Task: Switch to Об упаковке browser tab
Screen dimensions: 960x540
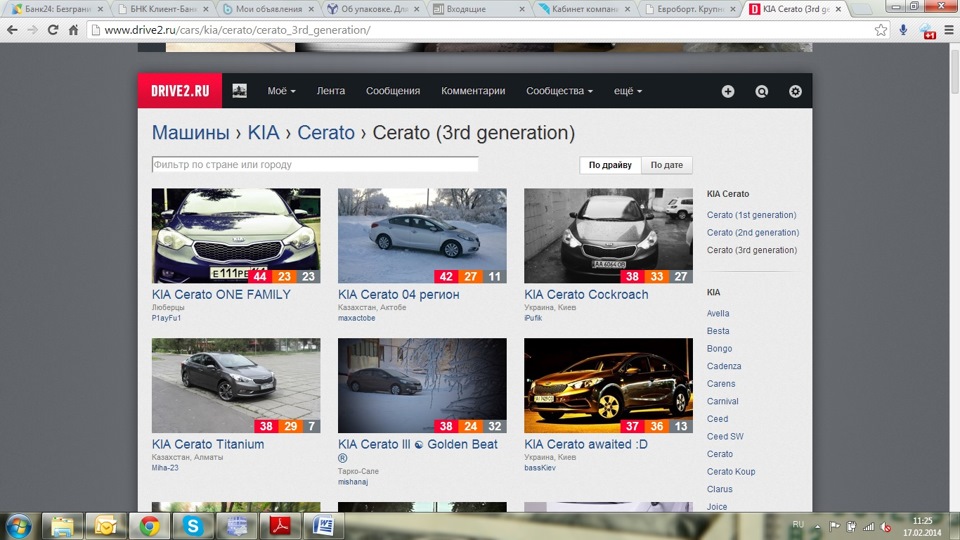Action: tap(373, 9)
